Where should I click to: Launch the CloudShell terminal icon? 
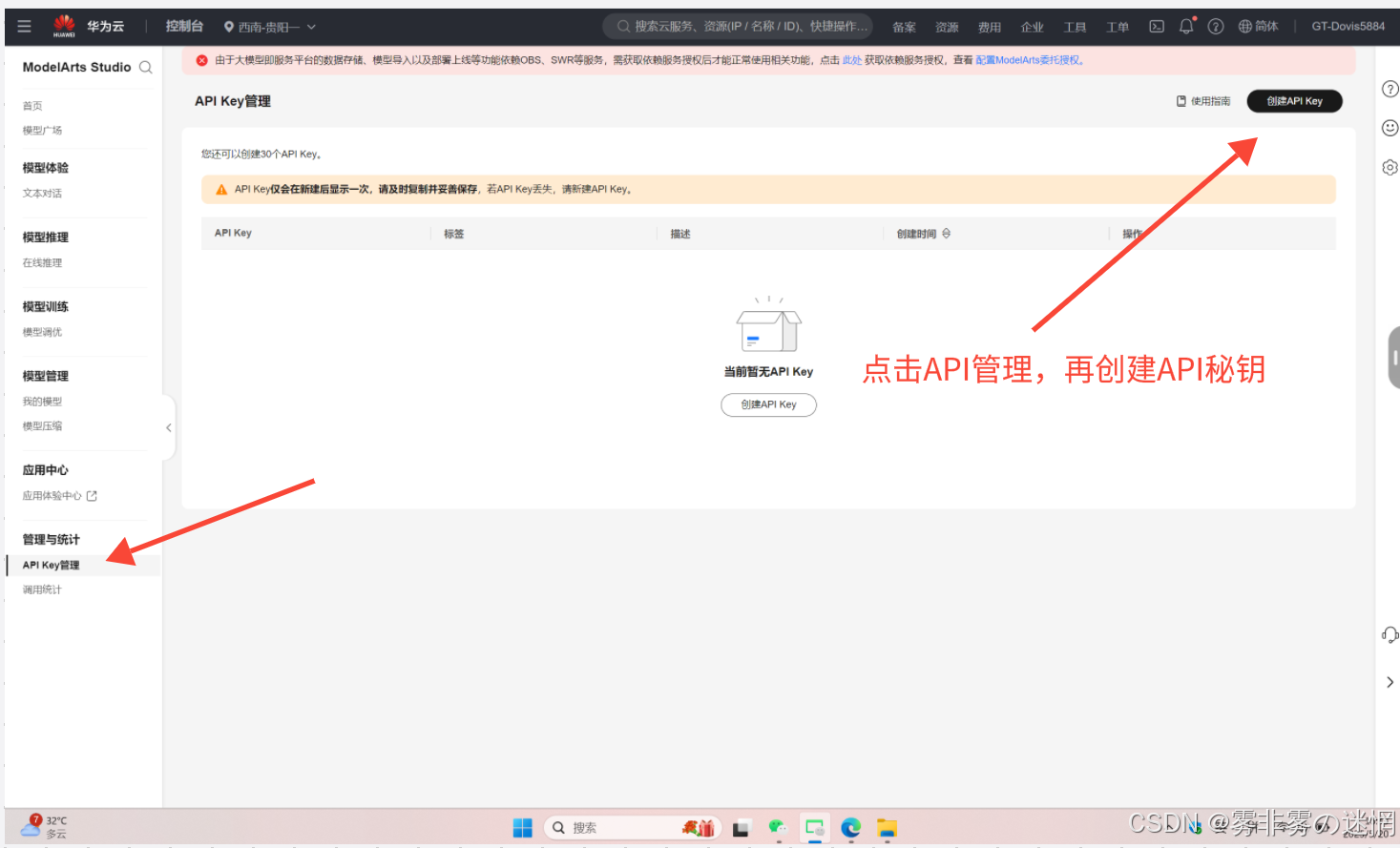pos(1157,27)
